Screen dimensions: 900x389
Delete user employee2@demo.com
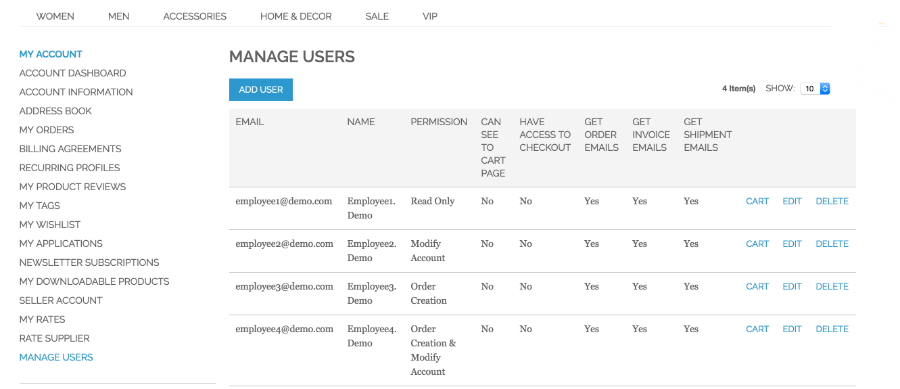832,244
